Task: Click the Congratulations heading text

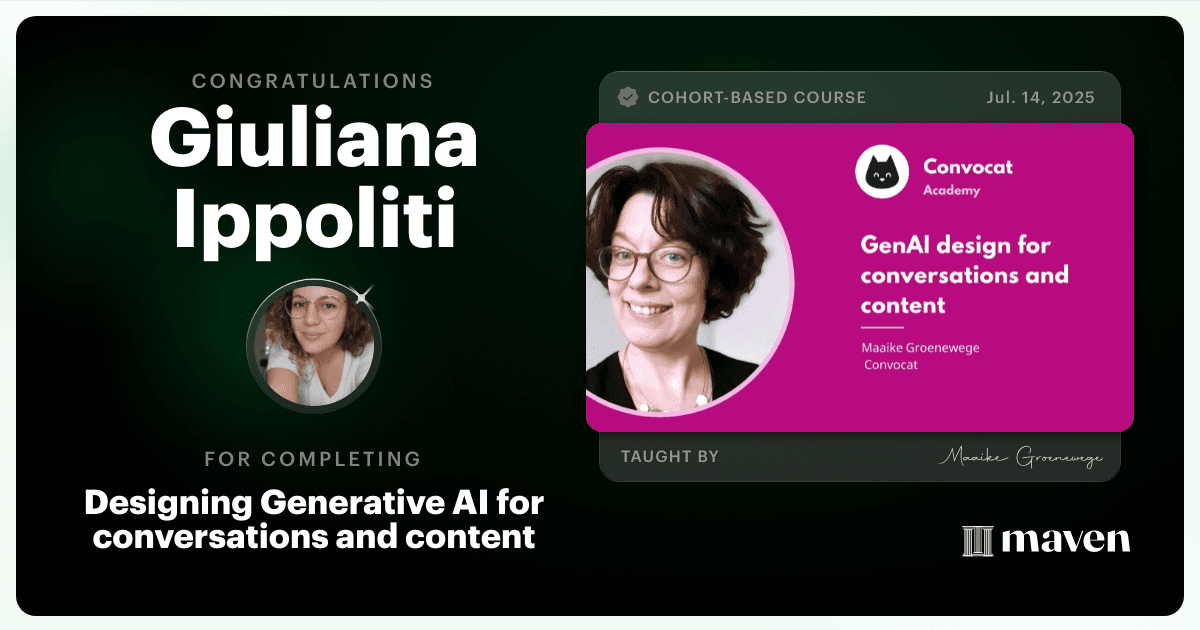Action: pyautogui.click(x=313, y=82)
